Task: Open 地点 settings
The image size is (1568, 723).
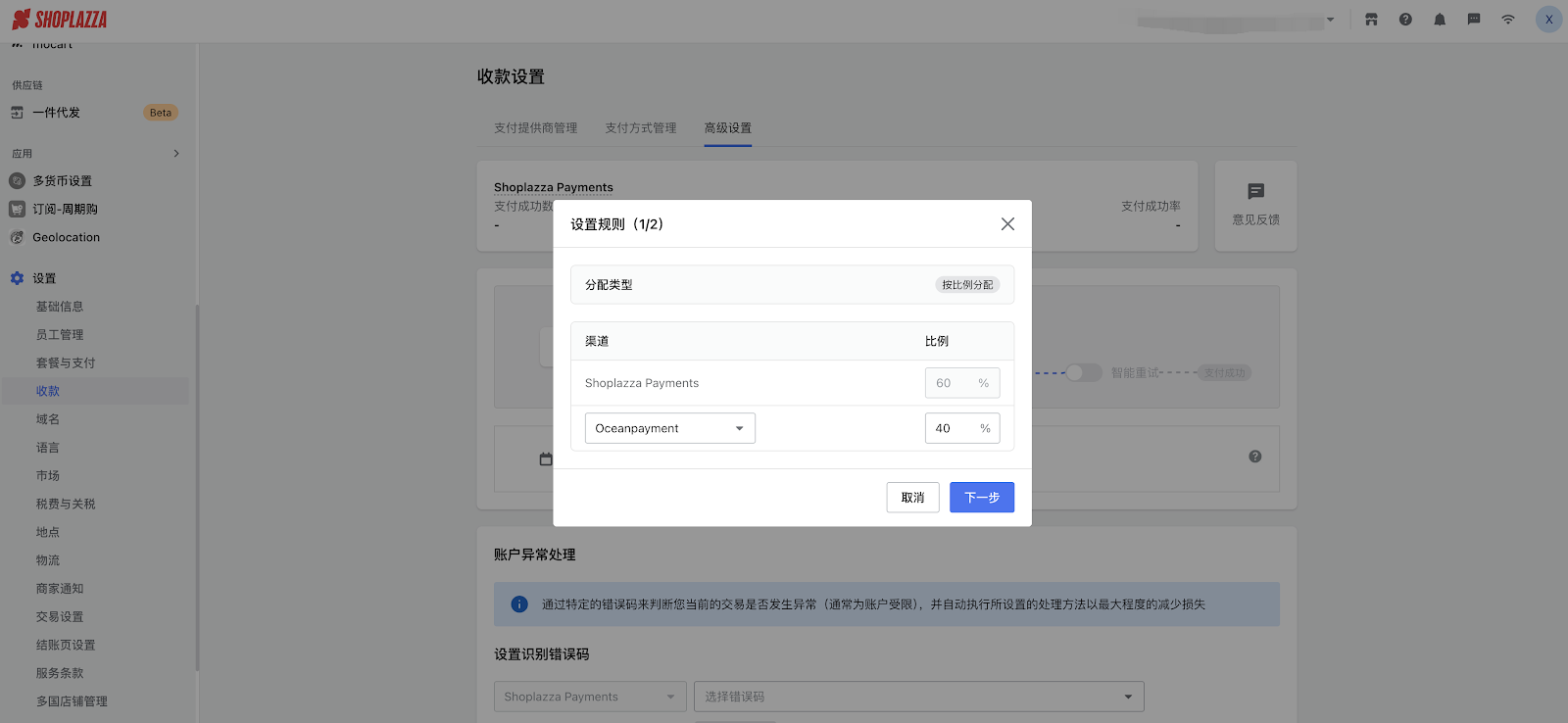Action: (48, 532)
